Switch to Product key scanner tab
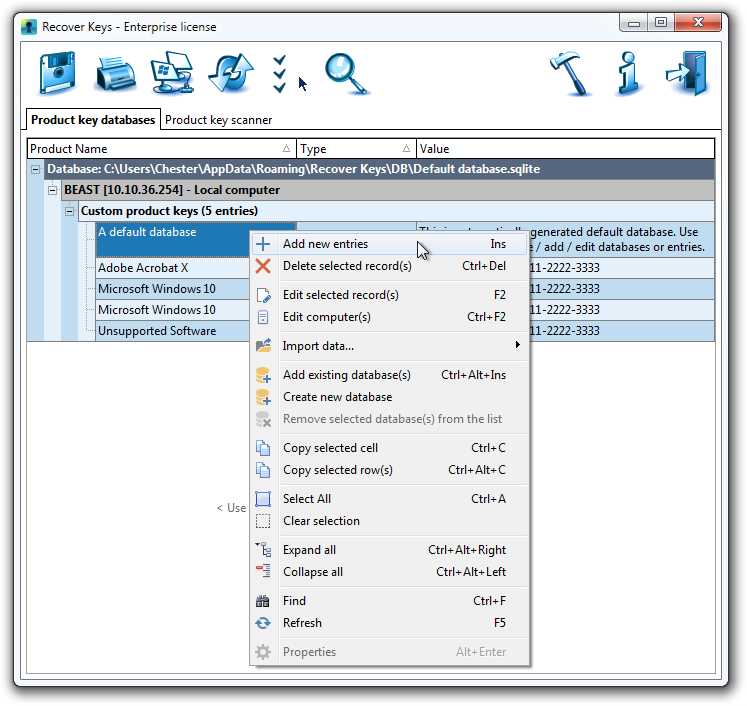The height and width of the screenshot is (706, 747). (218, 120)
